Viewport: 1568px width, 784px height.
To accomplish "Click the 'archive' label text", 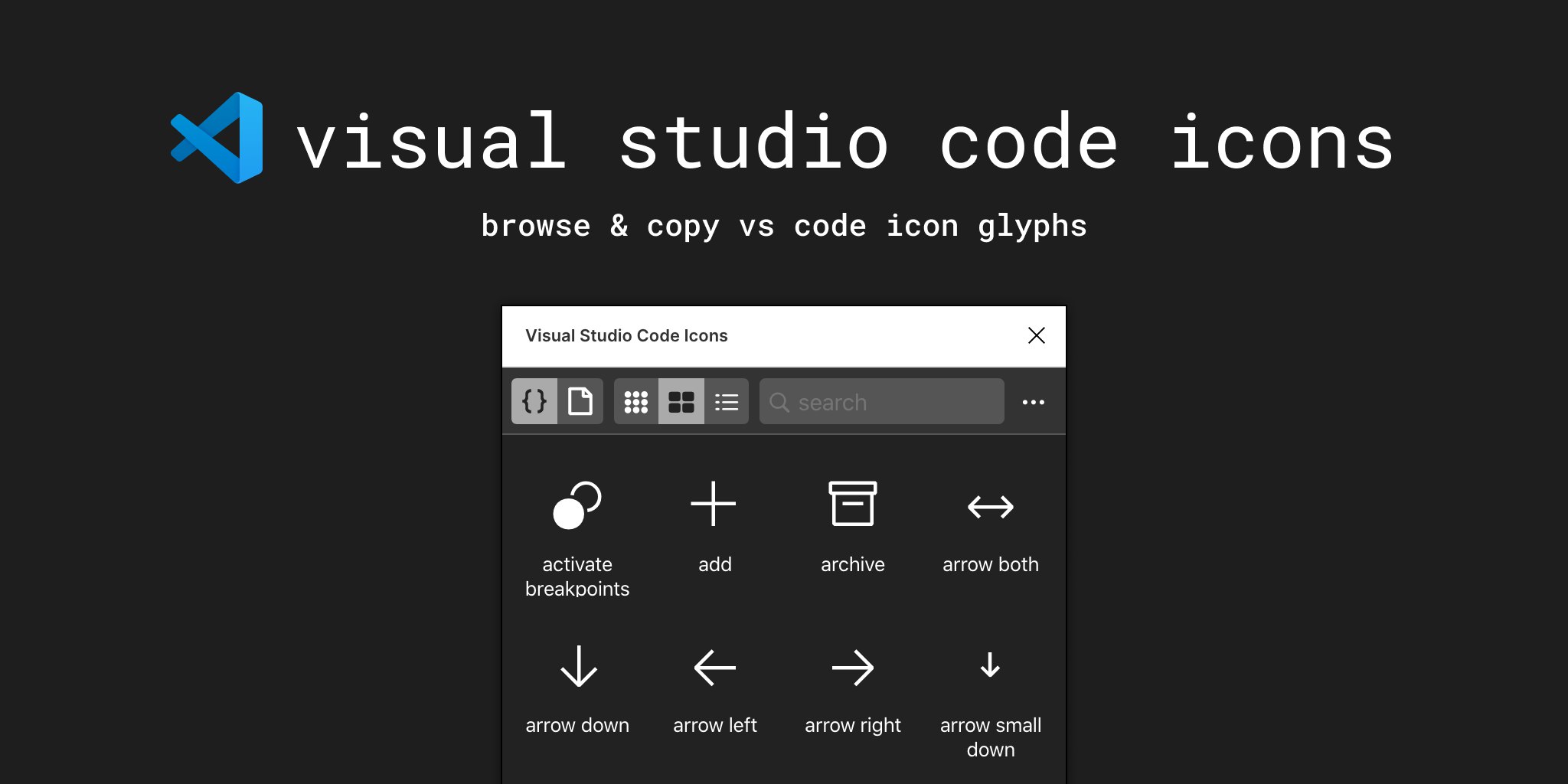I will coord(853,564).
